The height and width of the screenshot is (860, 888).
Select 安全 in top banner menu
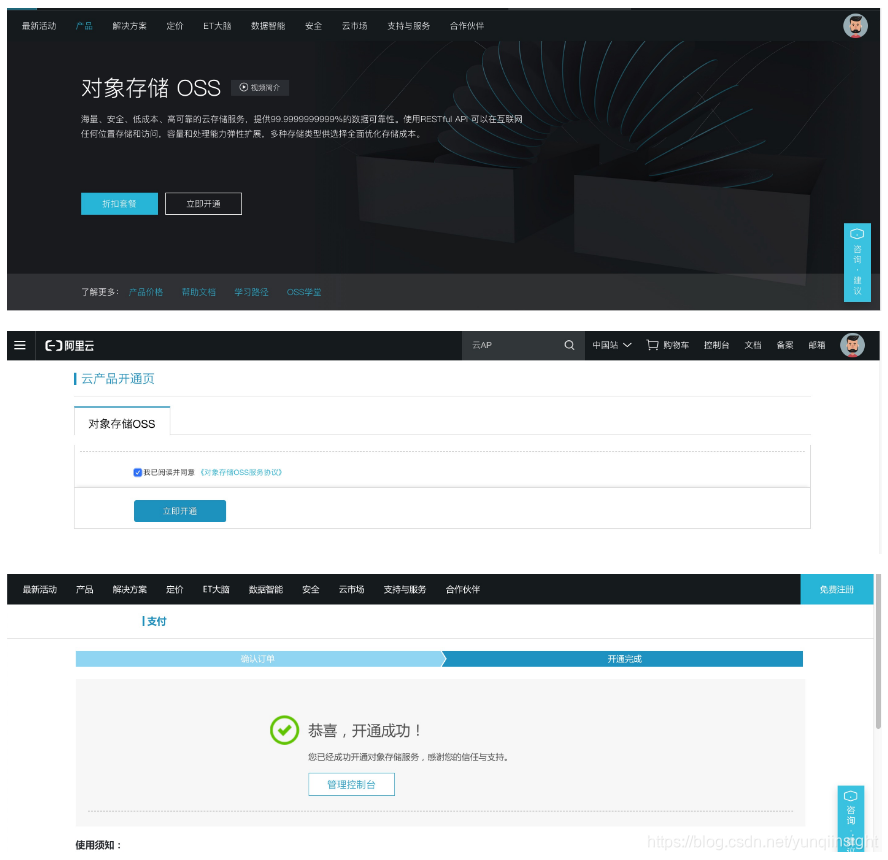click(x=313, y=26)
